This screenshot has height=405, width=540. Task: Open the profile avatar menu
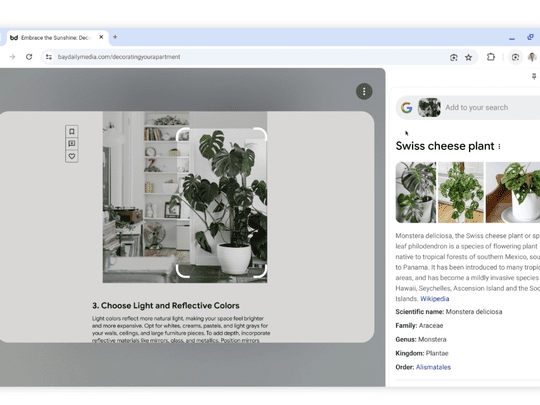[532, 57]
